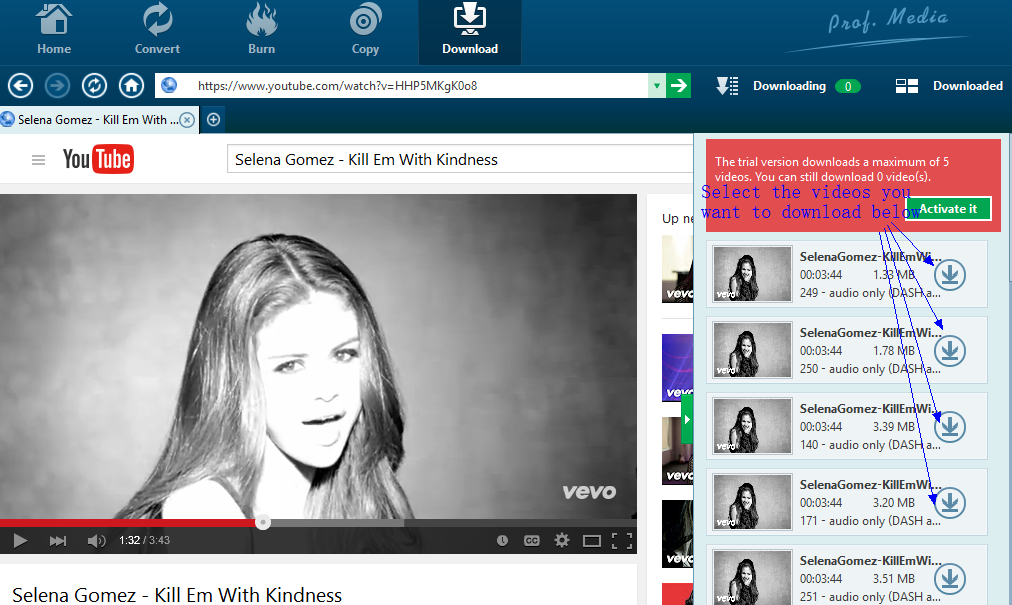Toggle closed captions CC
This screenshot has height=605, width=1012.
532,540
